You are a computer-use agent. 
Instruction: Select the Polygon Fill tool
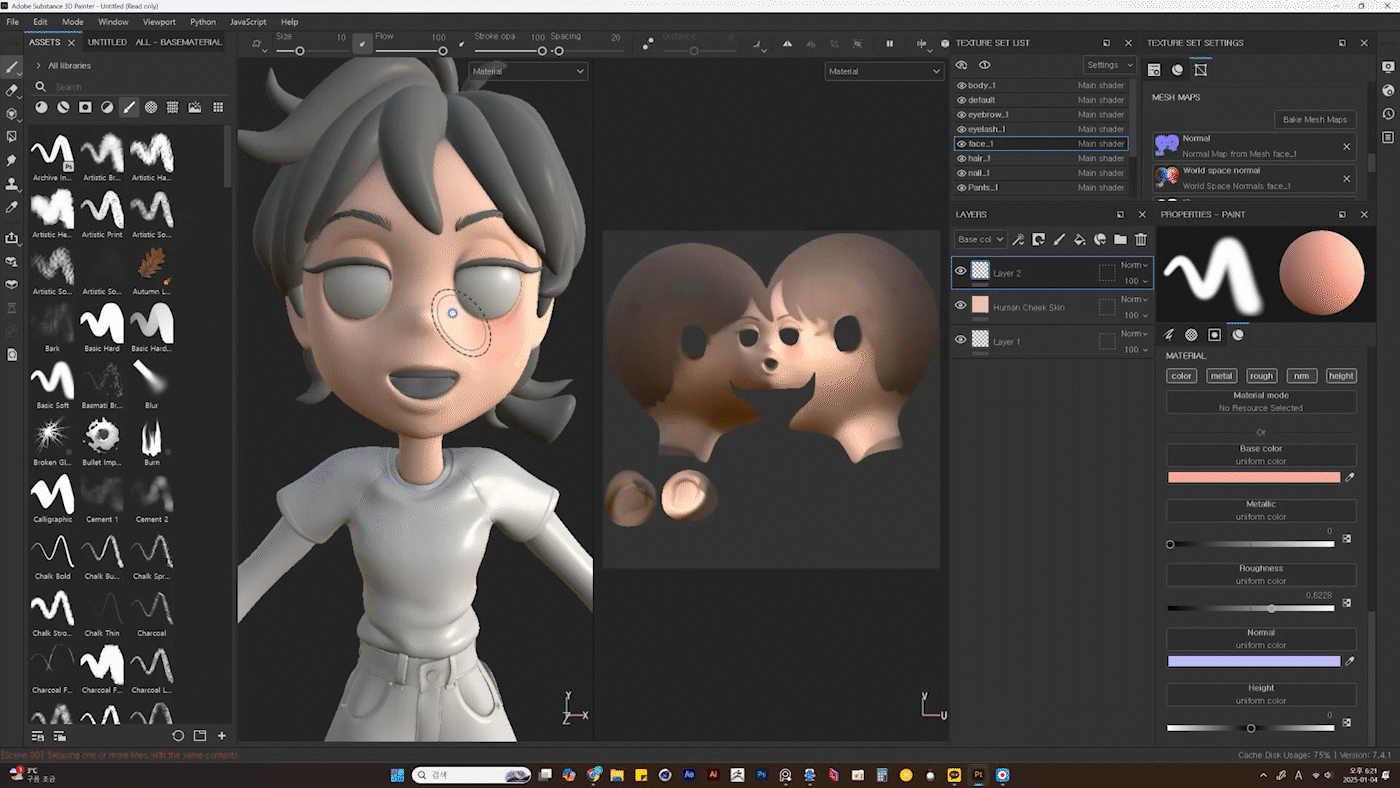click(12, 136)
